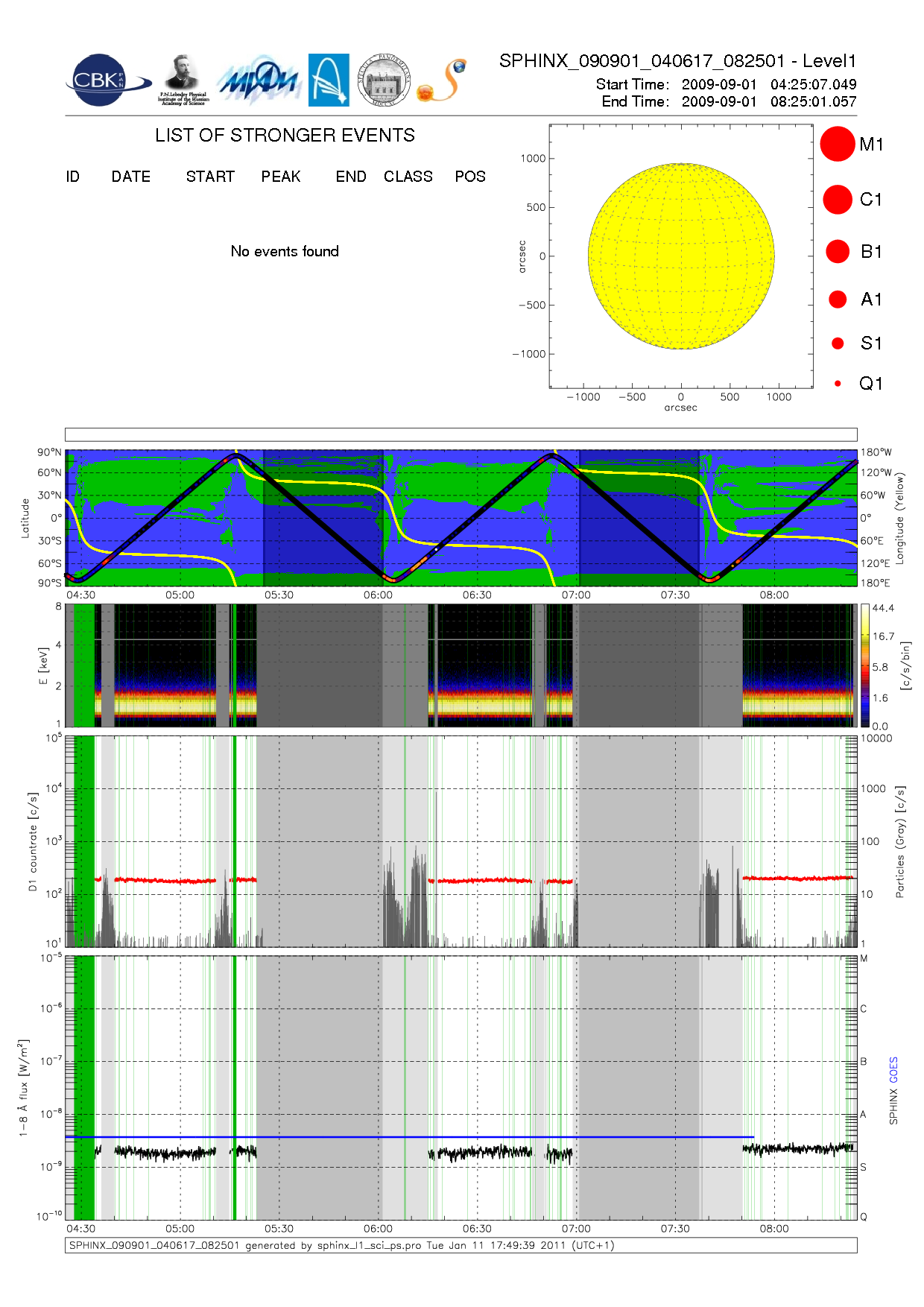924x1307 pixels.
Task: Click the Longitude (Yellow) axis label
Action: pos(899,518)
